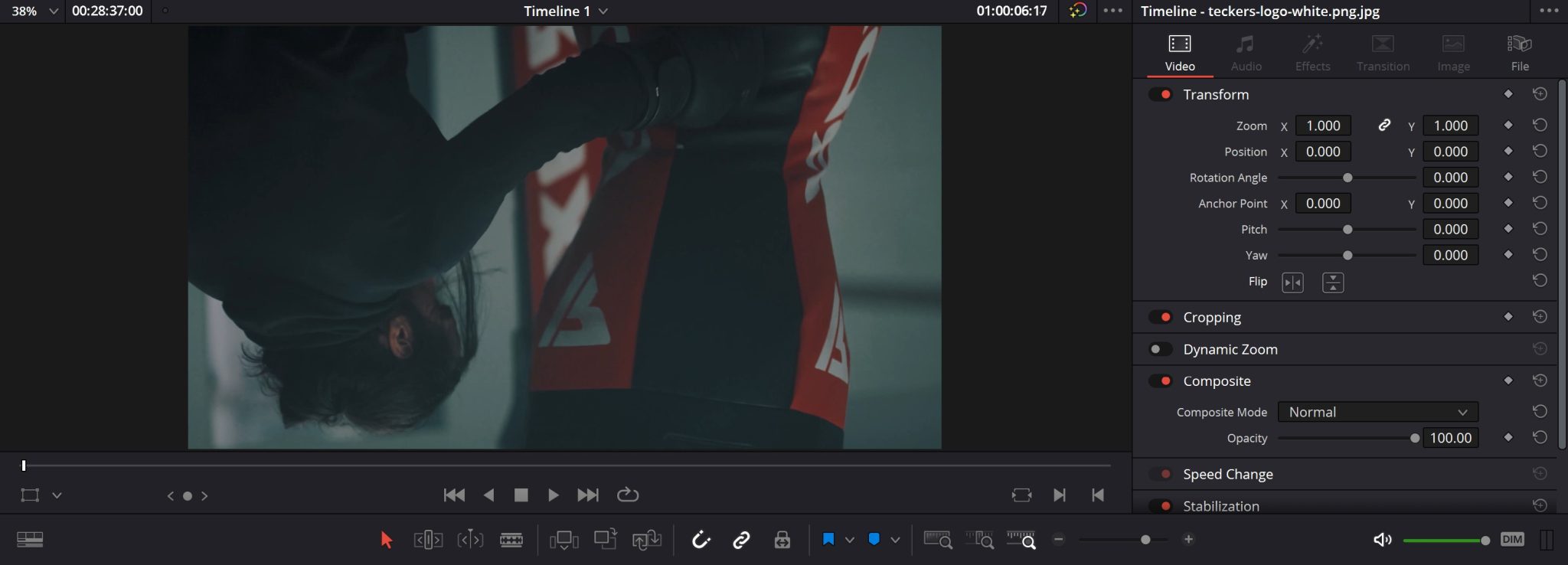This screenshot has height=565, width=1568.
Task: Enable the Dynamic Zoom toggle
Action: [1161, 350]
